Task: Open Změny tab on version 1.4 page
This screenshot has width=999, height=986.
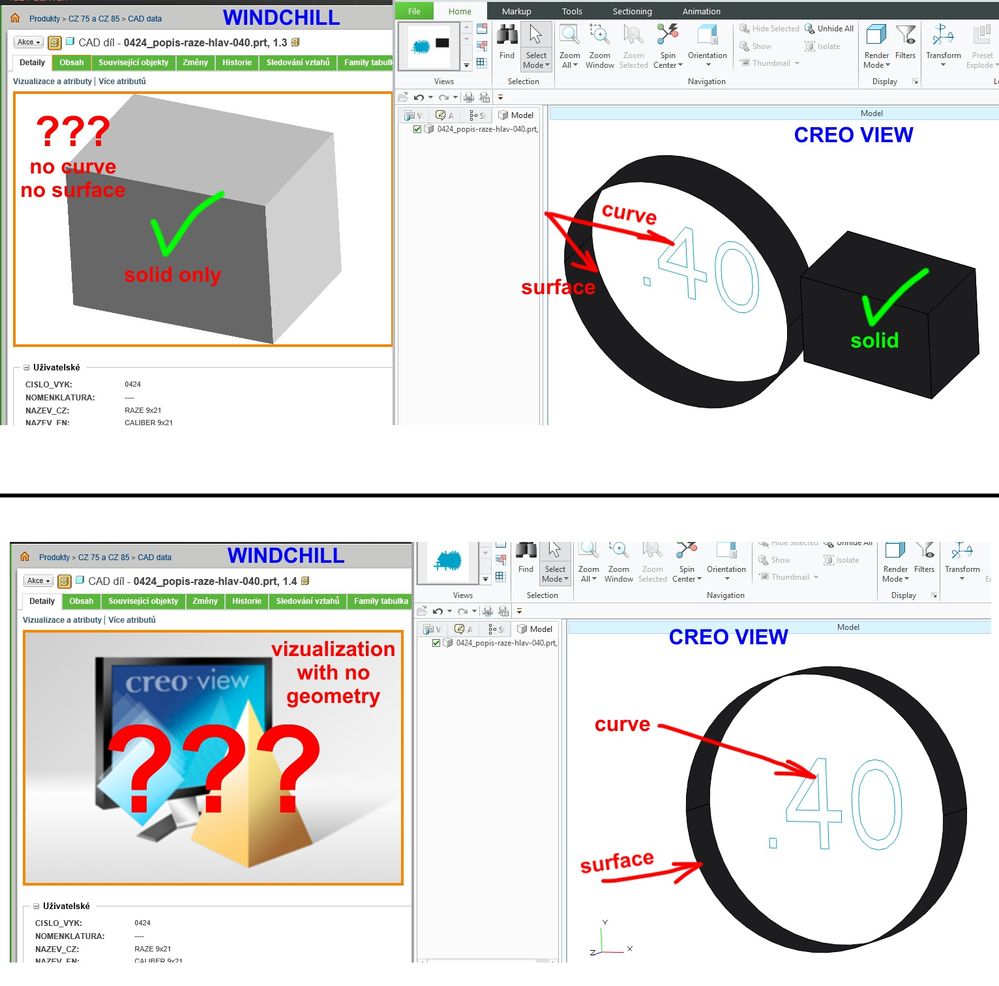Action: click(205, 601)
